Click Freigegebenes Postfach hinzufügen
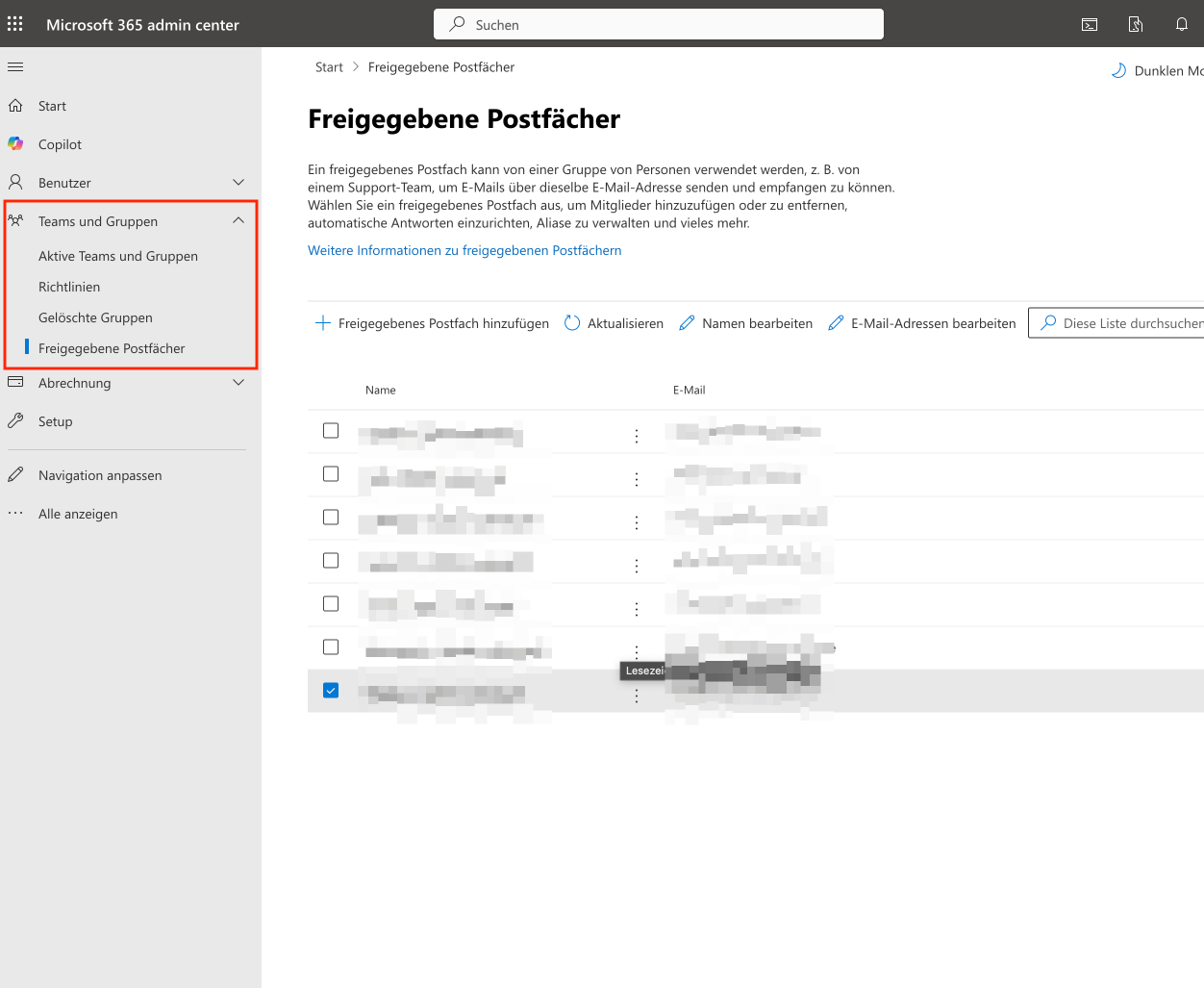Screen dimensions: 1204x988 433,323
